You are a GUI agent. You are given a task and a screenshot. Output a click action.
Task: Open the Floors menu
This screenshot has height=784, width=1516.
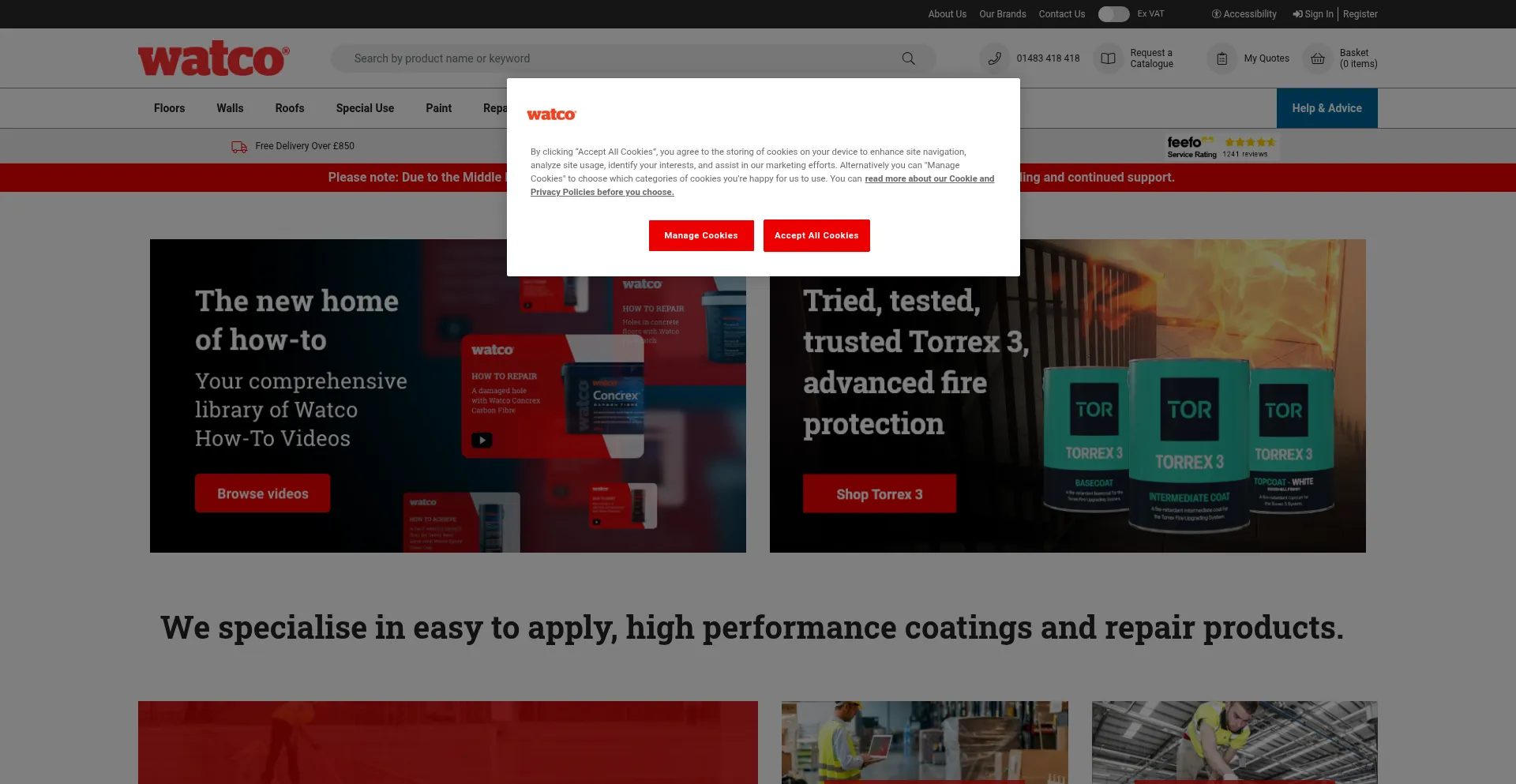coord(170,108)
